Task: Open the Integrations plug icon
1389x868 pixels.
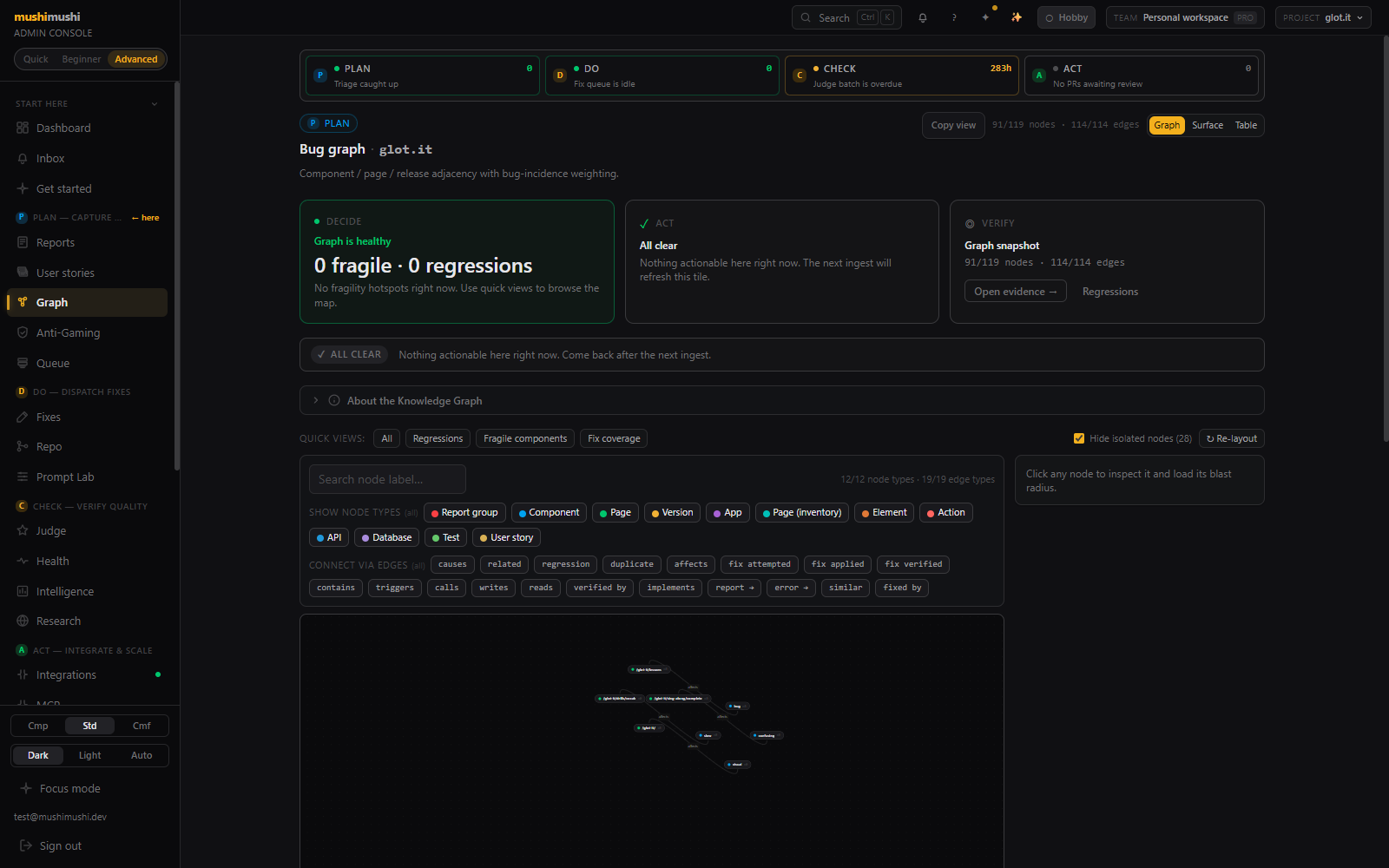Action: (23, 674)
